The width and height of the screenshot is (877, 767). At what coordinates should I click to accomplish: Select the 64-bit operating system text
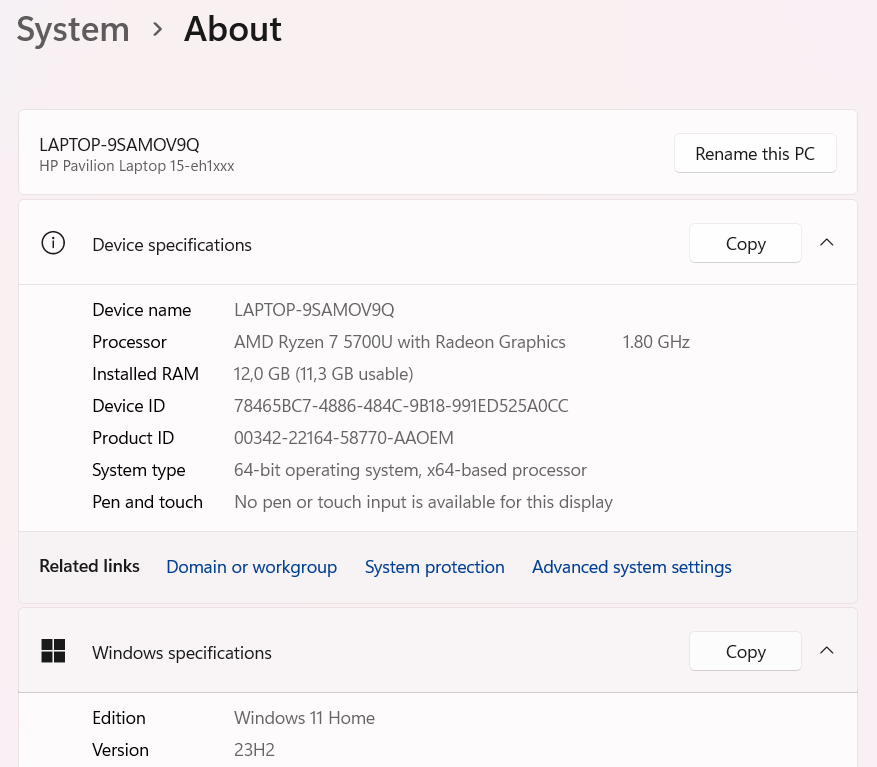[410, 470]
